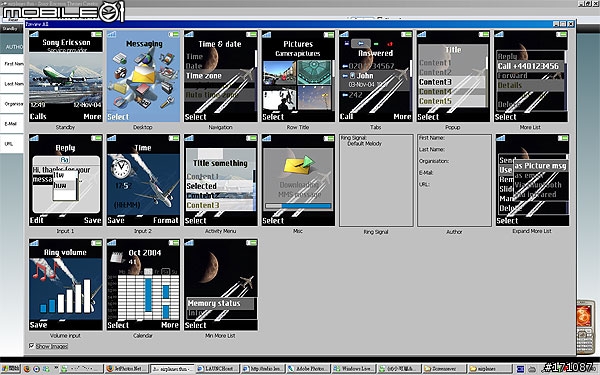Select the Popup preview thumbnail
600x375 pixels.
point(453,76)
